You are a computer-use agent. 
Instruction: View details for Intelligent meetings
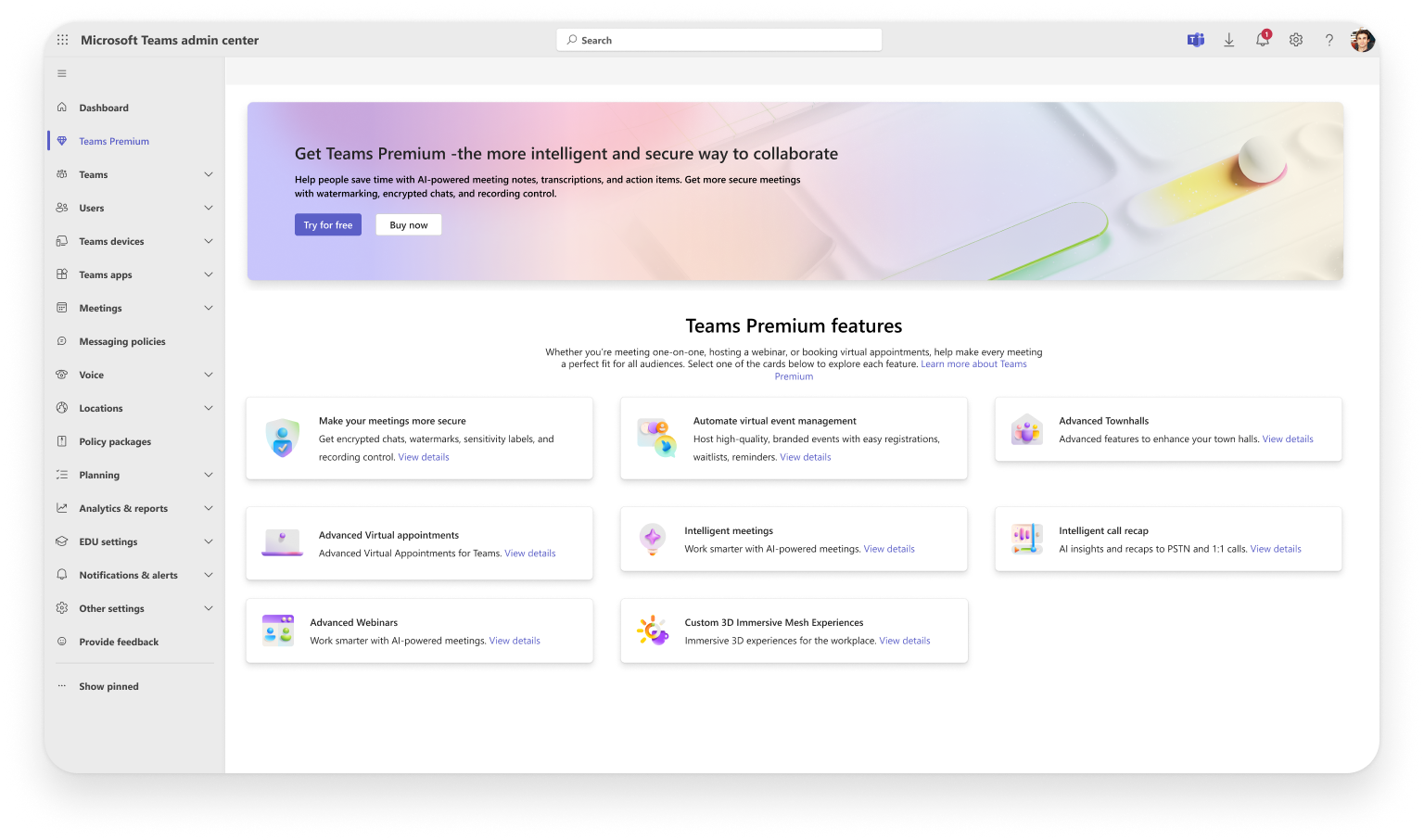point(889,549)
